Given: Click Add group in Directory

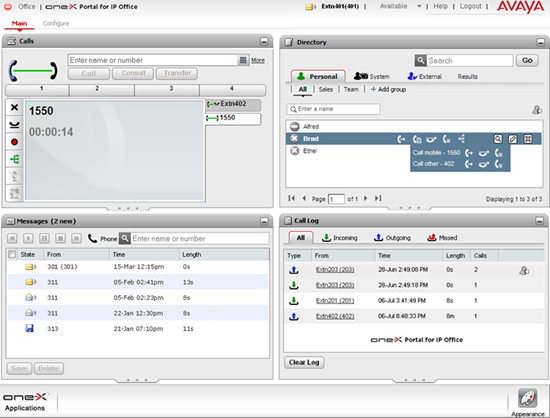Looking at the screenshot, I should click(x=388, y=89).
